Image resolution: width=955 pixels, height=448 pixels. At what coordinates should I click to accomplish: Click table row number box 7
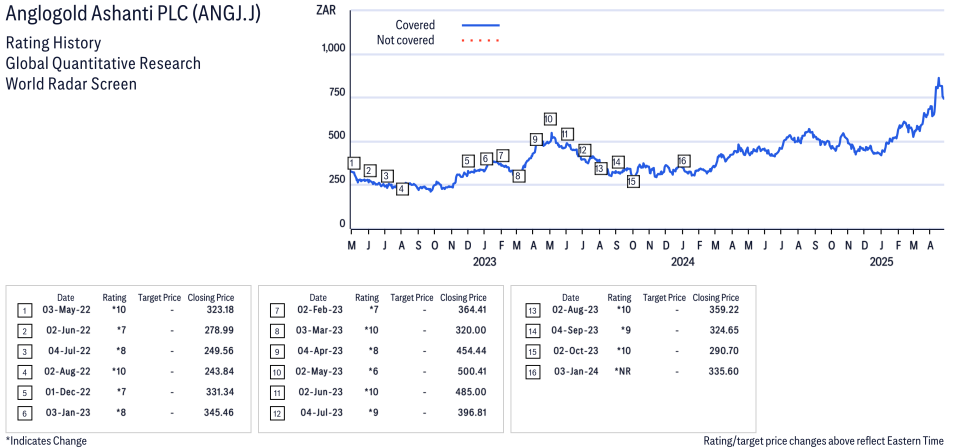click(277, 312)
